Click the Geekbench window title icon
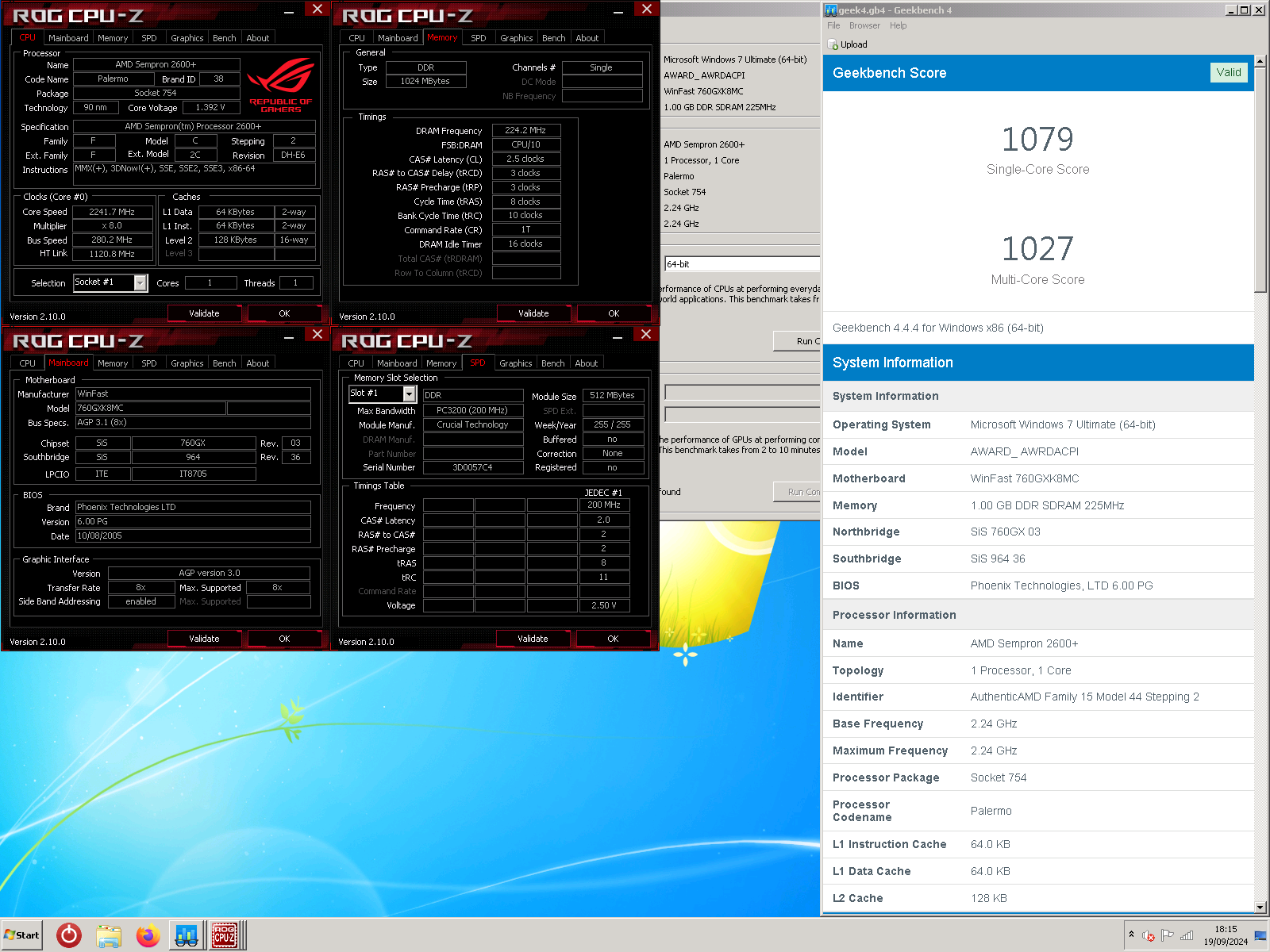Viewport: 1270px width, 952px height. pos(831,10)
